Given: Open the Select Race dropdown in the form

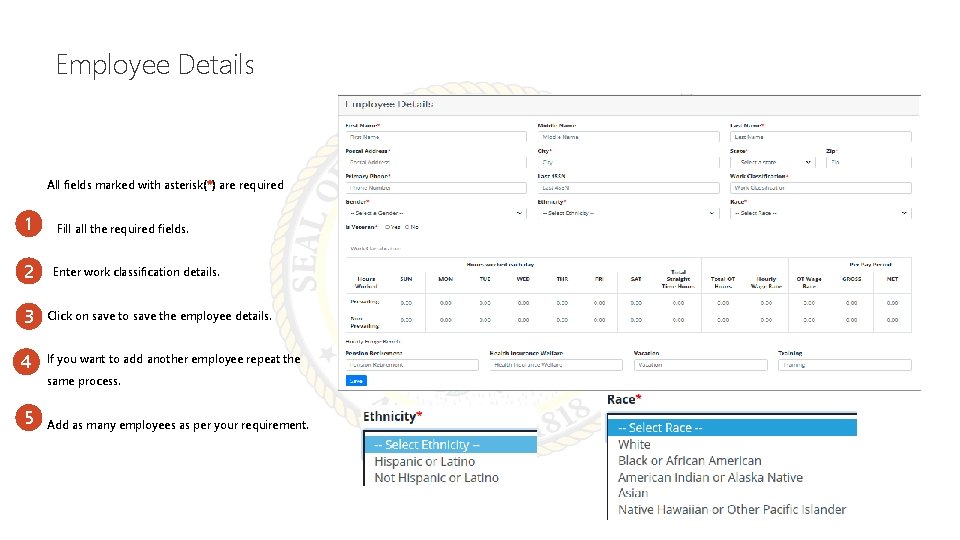Looking at the screenshot, I should pos(820,213).
